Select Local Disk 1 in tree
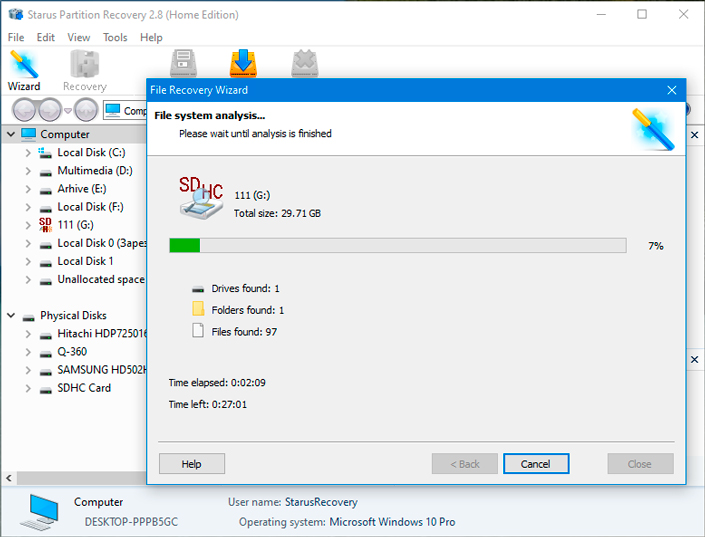This screenshot has width=705, height=537. pos(85,261)
